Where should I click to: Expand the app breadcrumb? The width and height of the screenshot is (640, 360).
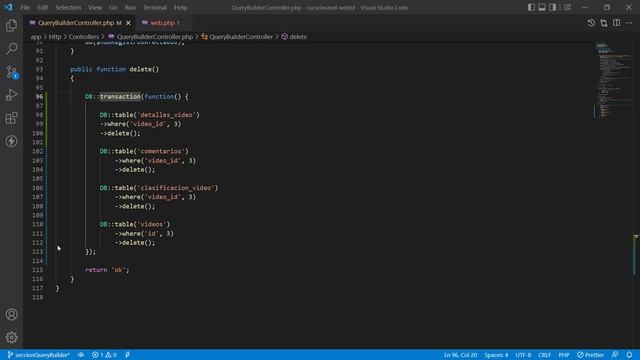[x=36, y=37]
